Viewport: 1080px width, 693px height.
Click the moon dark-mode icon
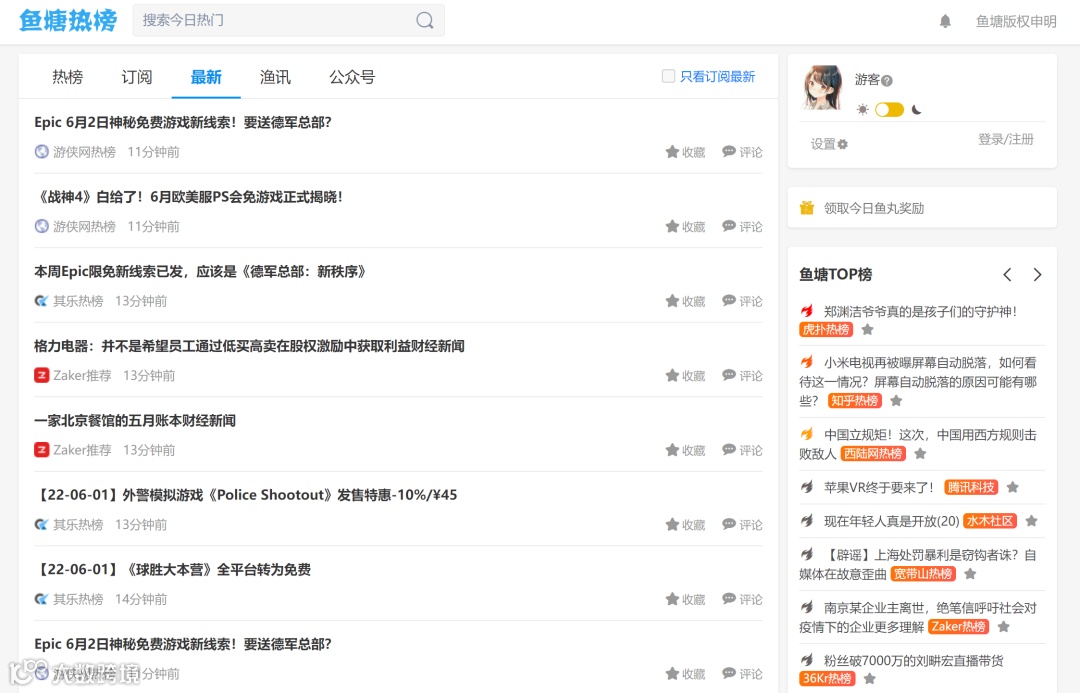[x=916, y=110]
